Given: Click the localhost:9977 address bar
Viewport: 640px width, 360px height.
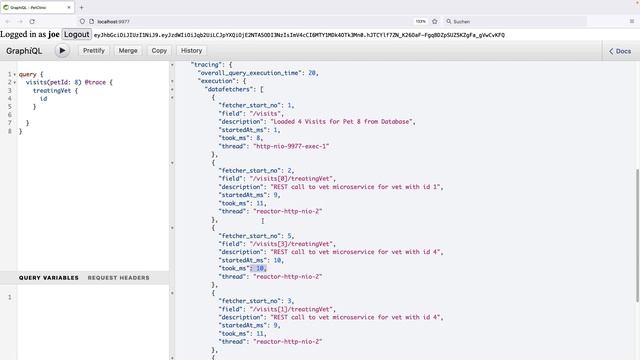Looking at the screenshot, I should coord(245,21).
